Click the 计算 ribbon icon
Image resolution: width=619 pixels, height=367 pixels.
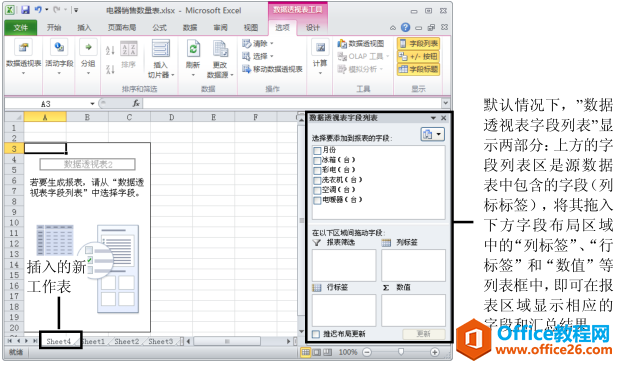(320, 48)
